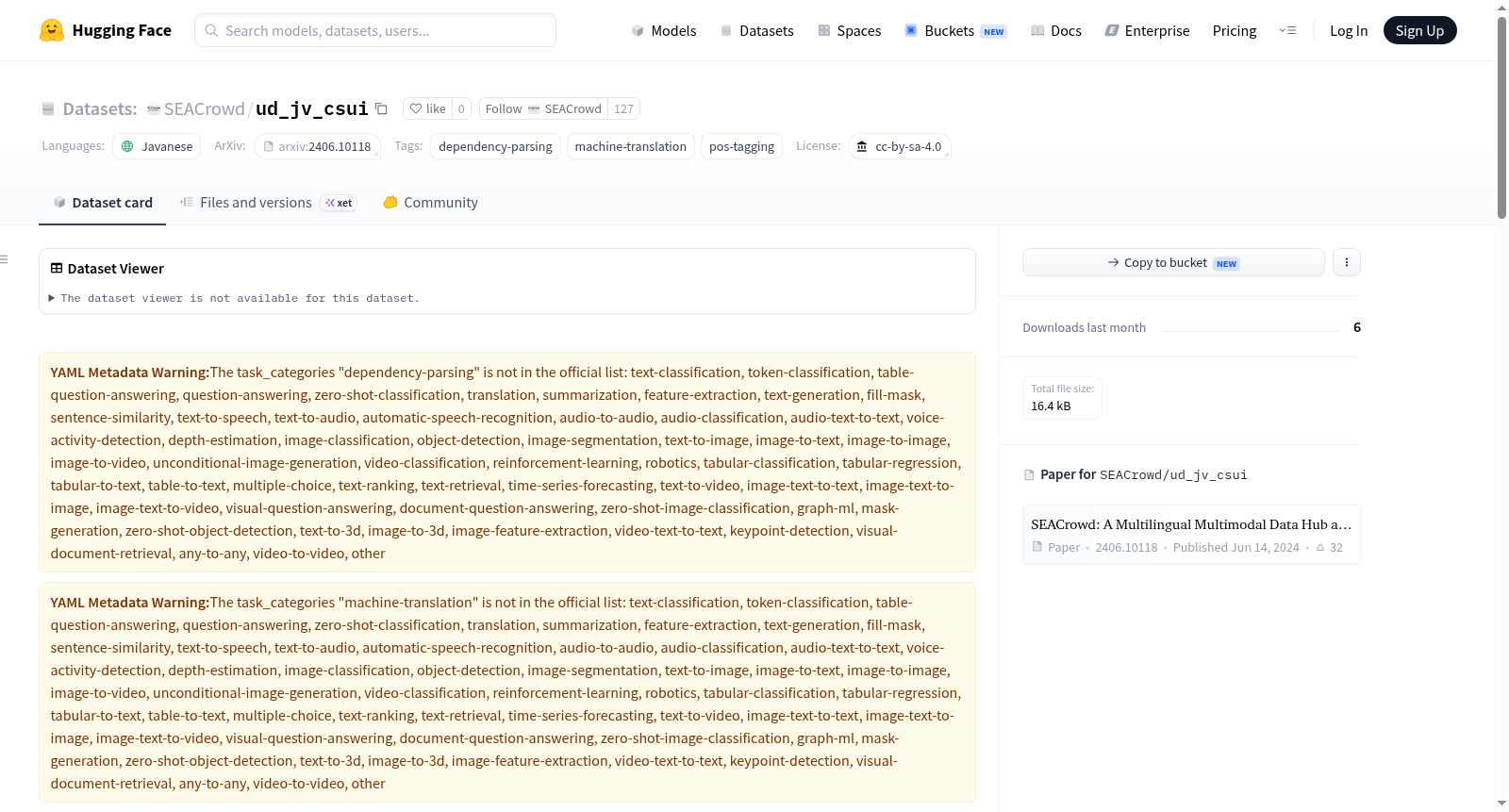Click the followers count 127

pyautogui.click(x=623, y=108)
